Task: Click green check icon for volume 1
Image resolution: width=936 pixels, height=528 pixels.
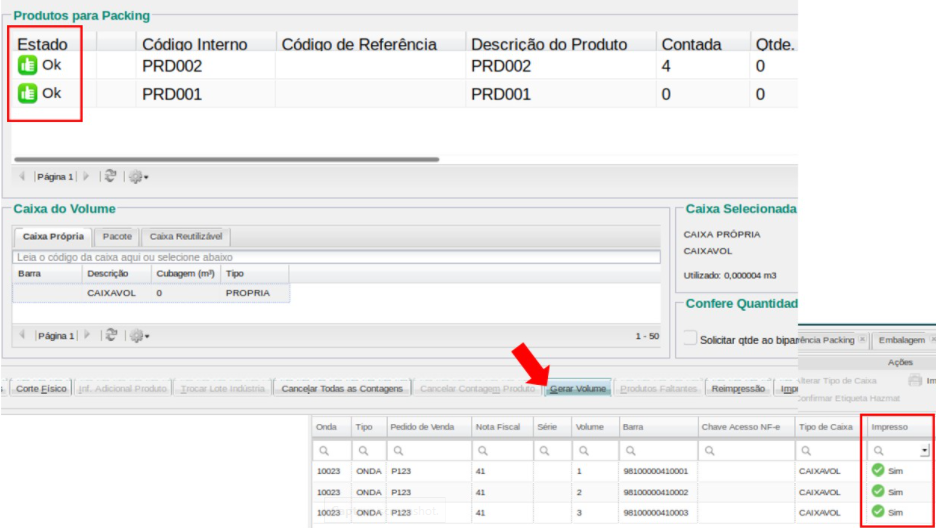Action: pyautogui.click(x=878, y=470)
